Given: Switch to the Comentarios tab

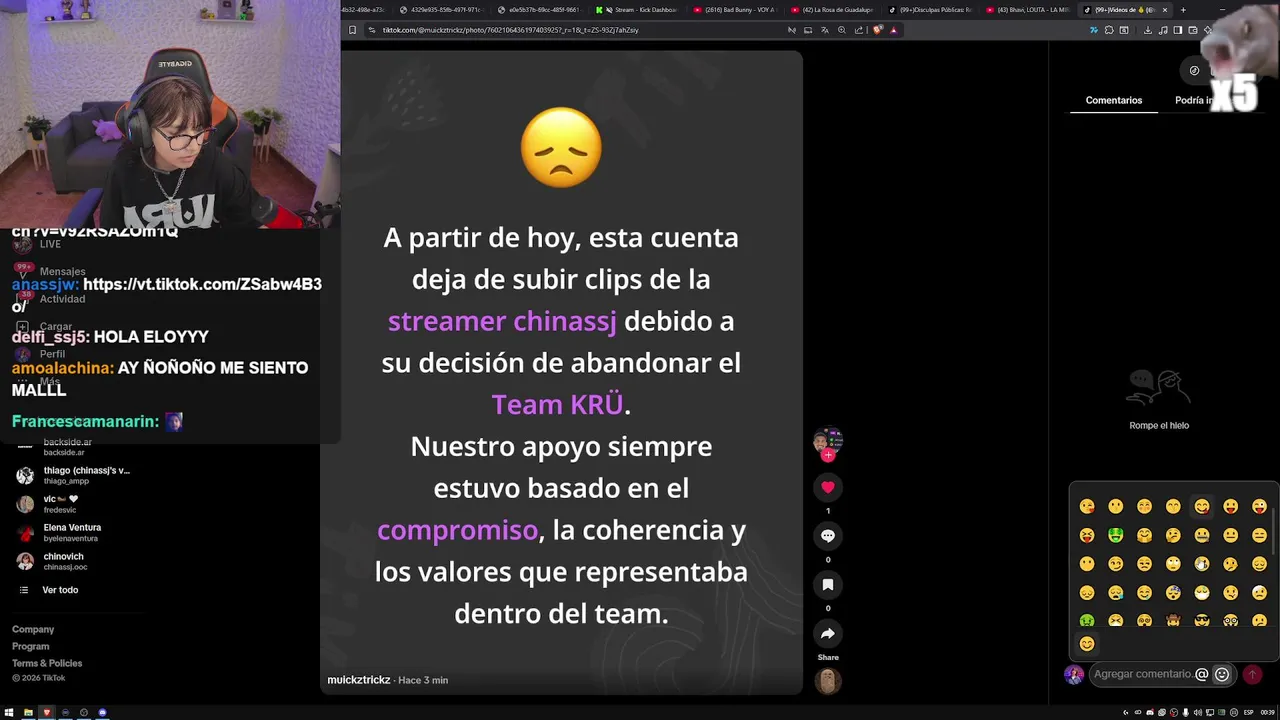Looking at the screenshot, I should [1114, 100].
